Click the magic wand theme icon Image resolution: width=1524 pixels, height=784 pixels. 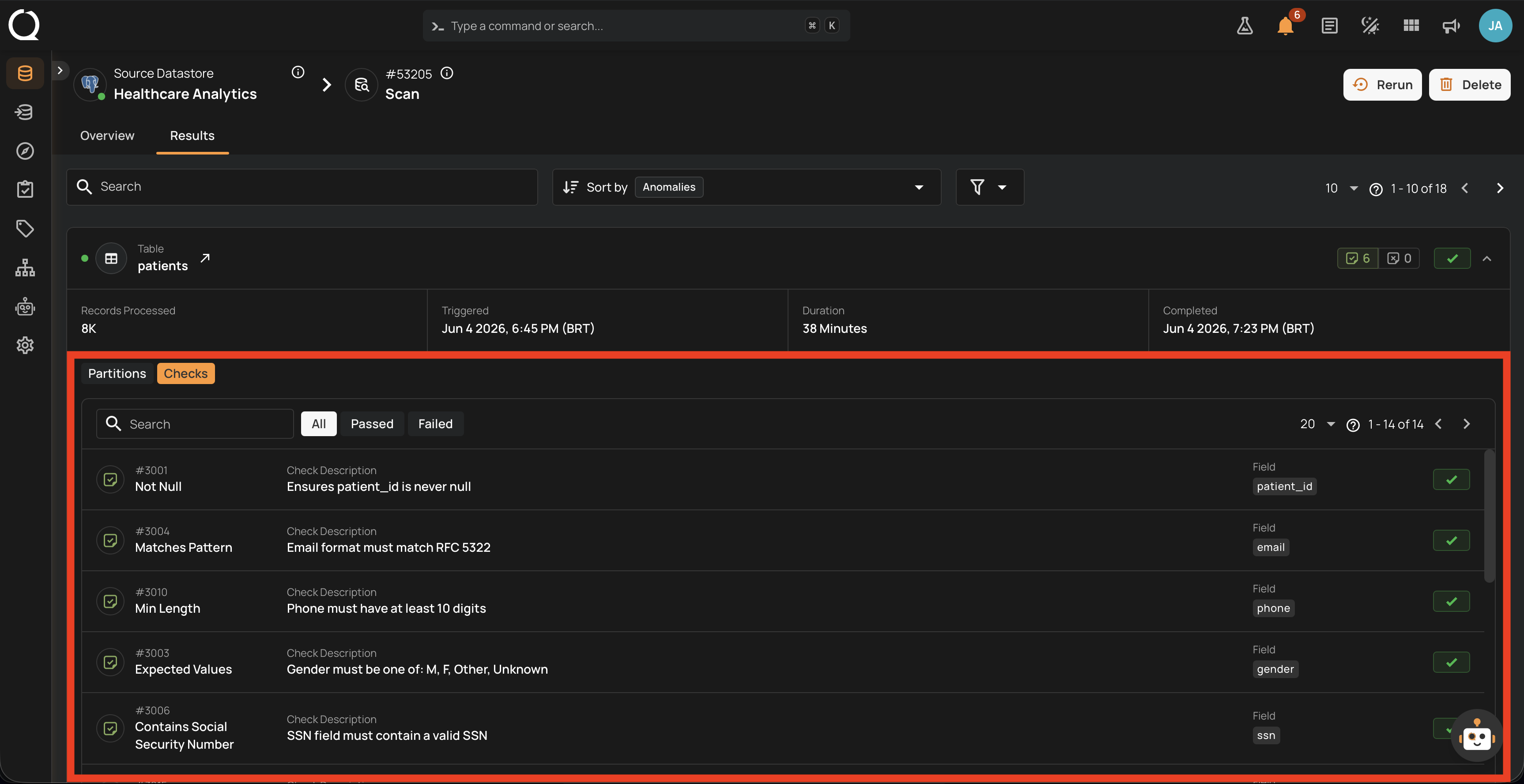1370,26
